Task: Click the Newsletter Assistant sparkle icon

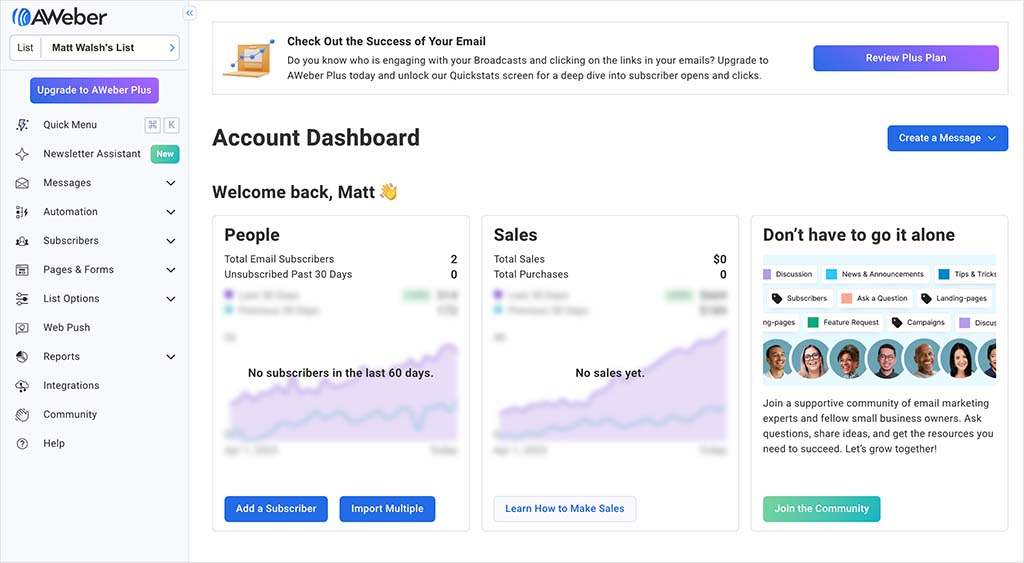Action: (22, 154)
